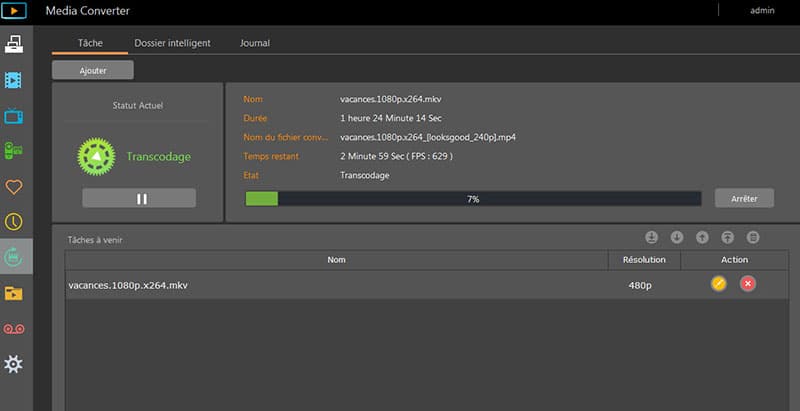Screen dimensions: 800x411
Task: Click the green Transcodage status text
Action: coord(159,157)
